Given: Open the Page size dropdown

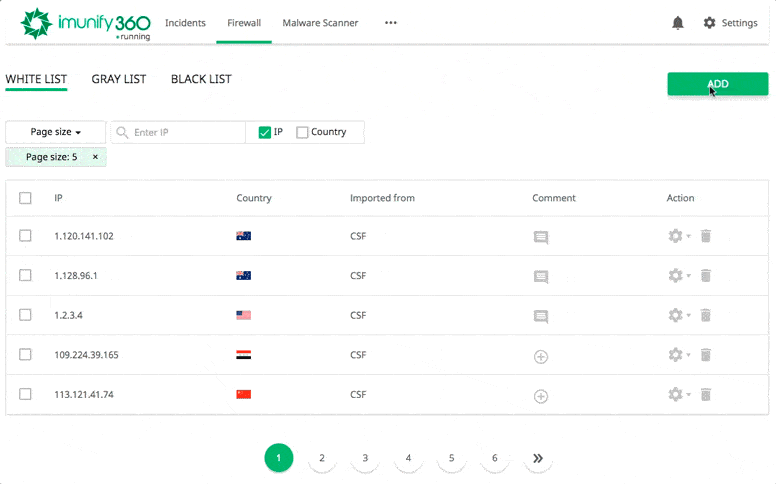Looking at the screenshot, I should click(55, 132).
